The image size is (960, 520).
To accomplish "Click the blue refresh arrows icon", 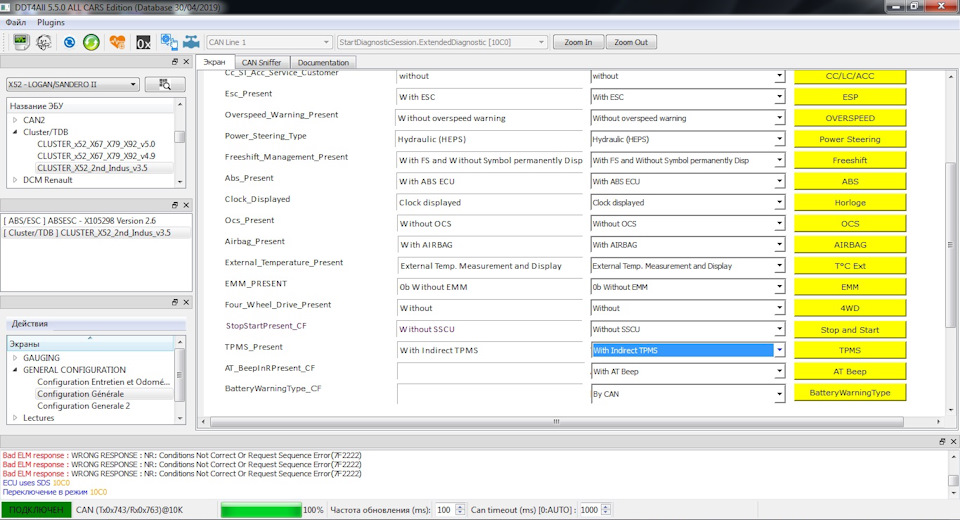I will coord(69,42).
